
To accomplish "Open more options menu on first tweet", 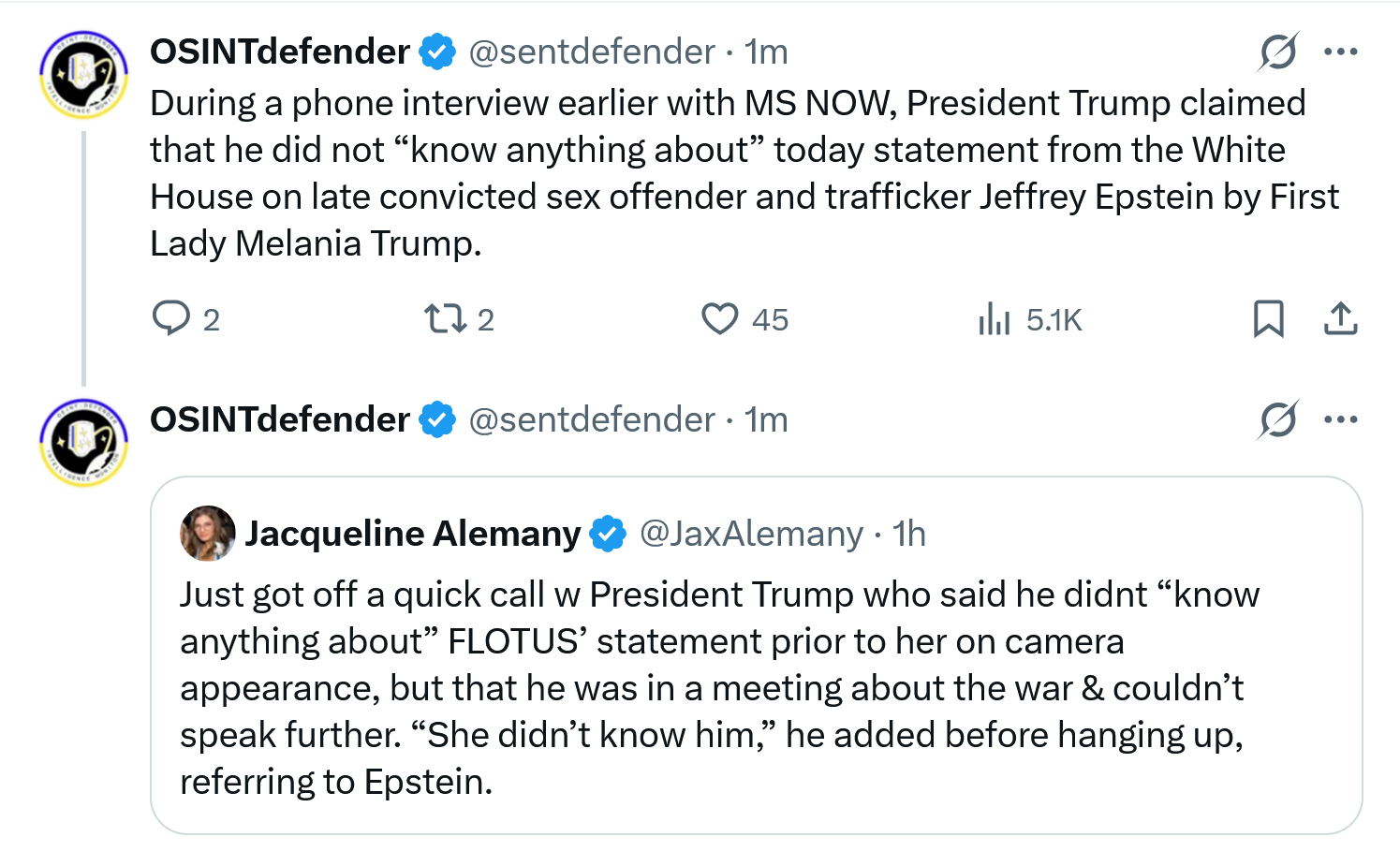I will (x=1340, y=52).
